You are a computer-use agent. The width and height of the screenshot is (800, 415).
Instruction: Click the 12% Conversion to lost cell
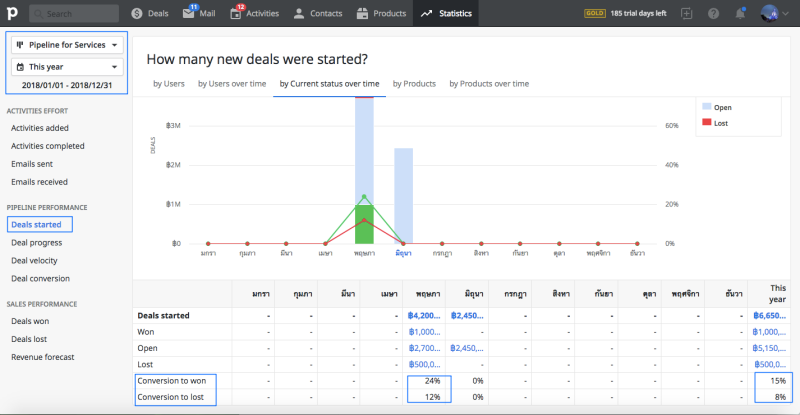(x=432, y=397)
